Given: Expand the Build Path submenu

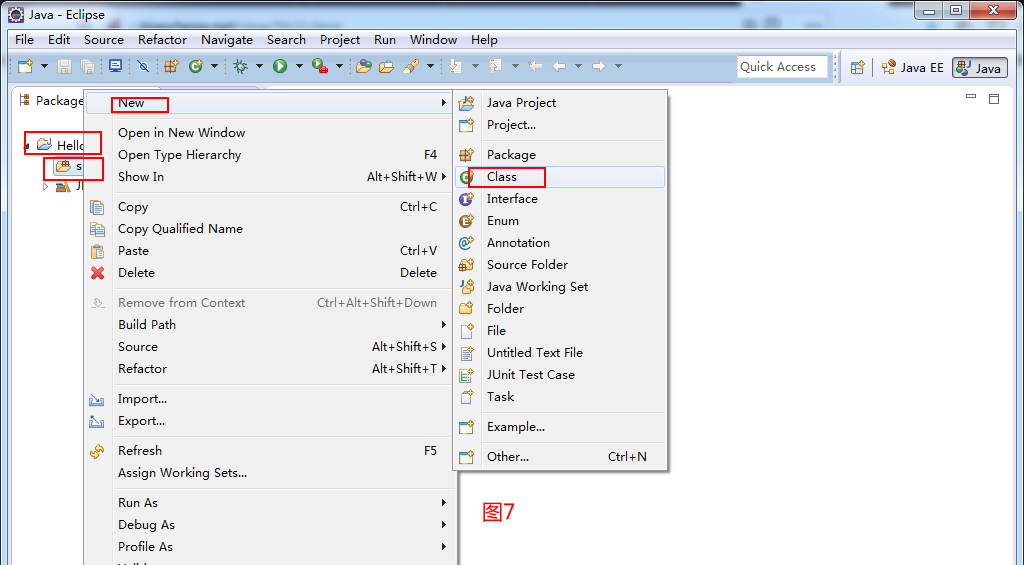Looking at the screenshot, I should coord(269,325).
